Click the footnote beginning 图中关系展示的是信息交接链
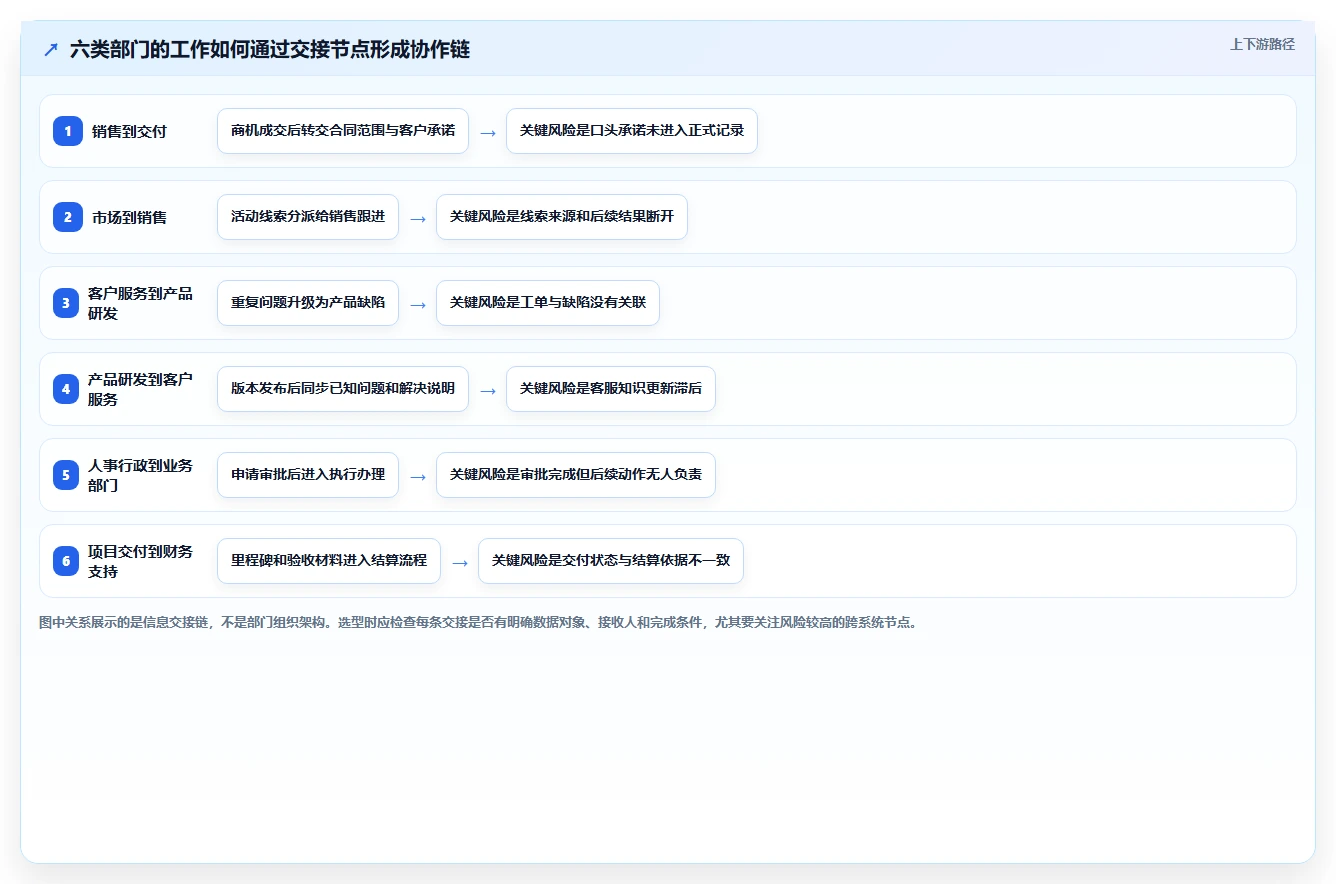Viewport: 1336px width, 884px height. (x=478, y=622)
